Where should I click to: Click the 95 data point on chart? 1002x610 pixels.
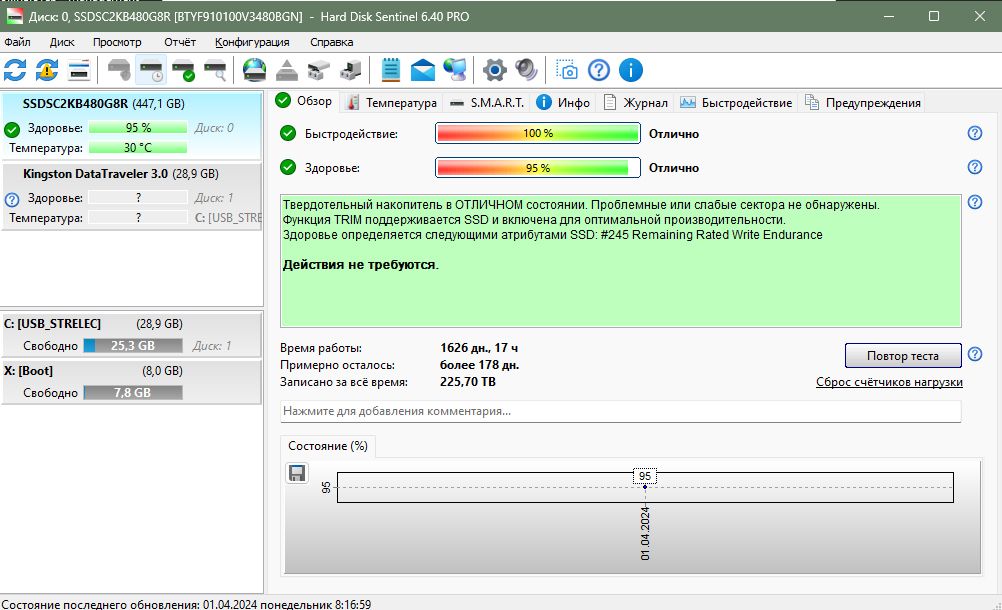(x=645, y=487)
